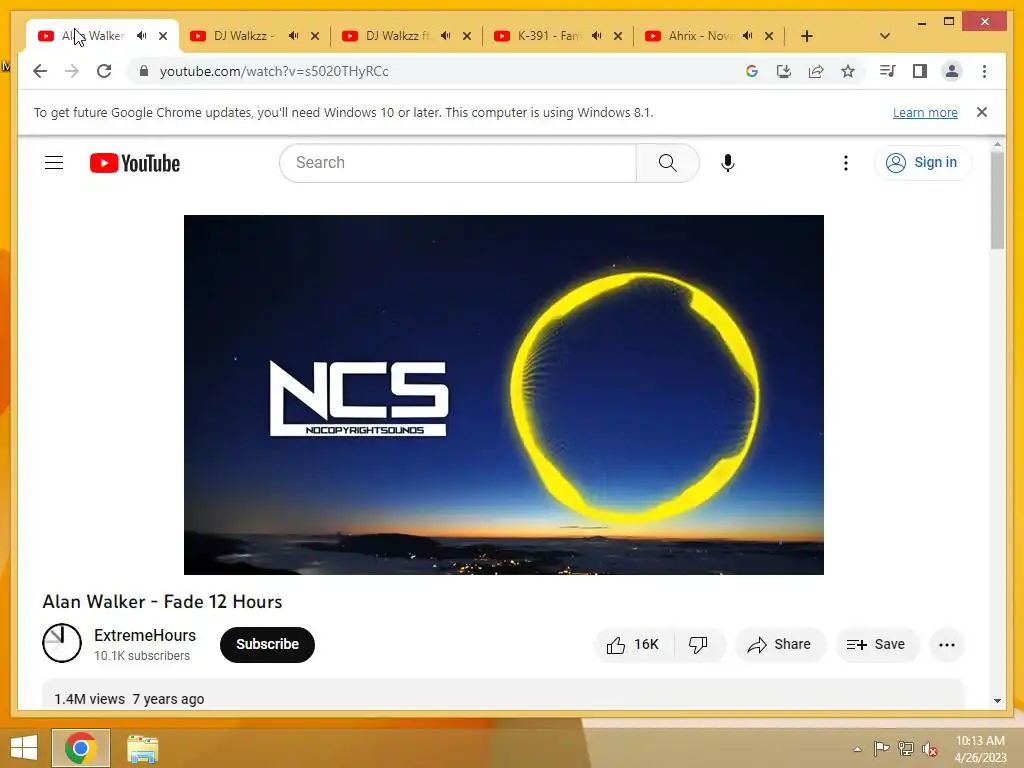Viewport: 1024px width, 768px height.
Task: Show hidden system tray icons
Action: 857,749
